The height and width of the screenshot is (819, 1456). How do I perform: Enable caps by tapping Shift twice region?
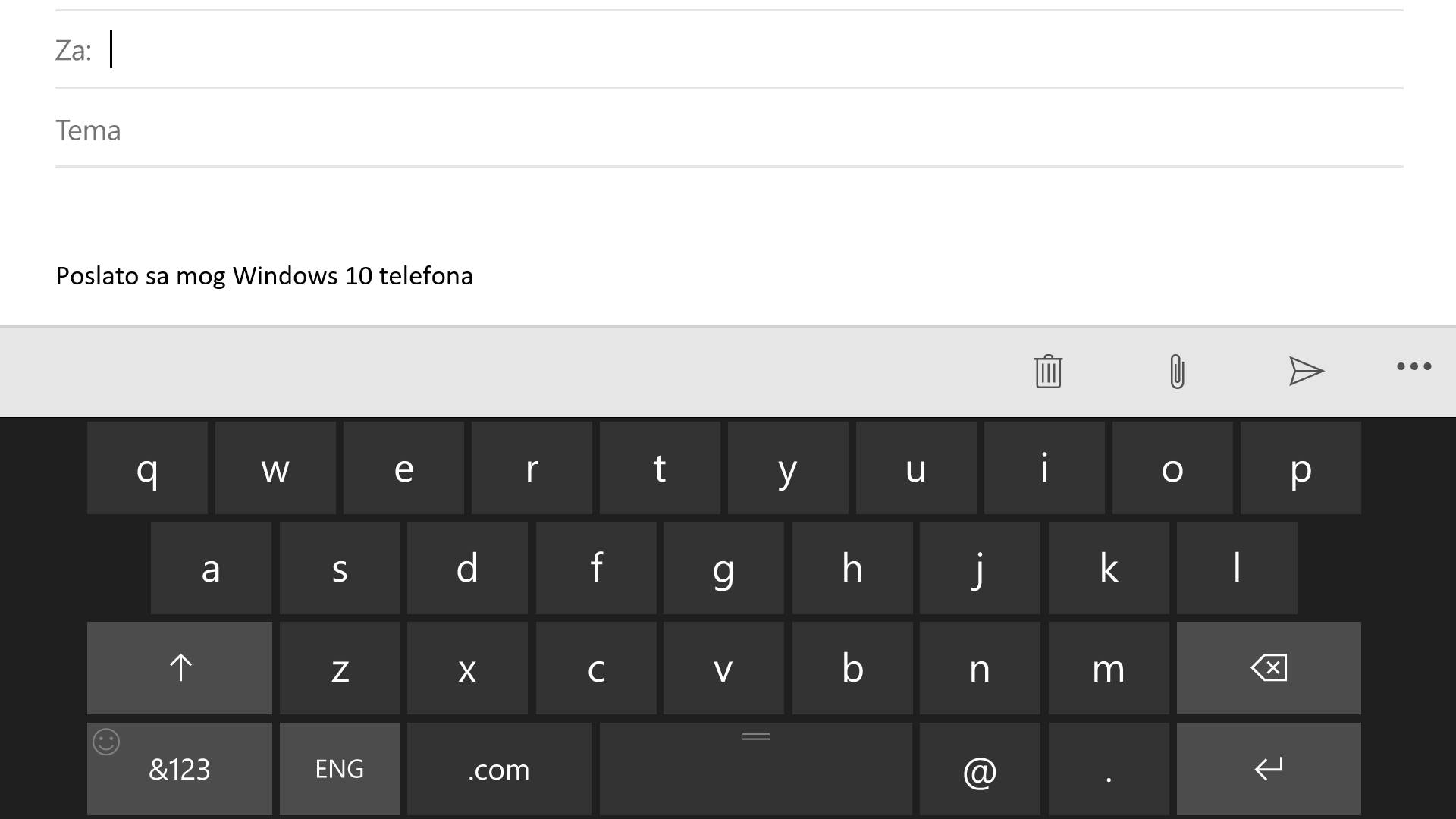[x=179, y=668]
